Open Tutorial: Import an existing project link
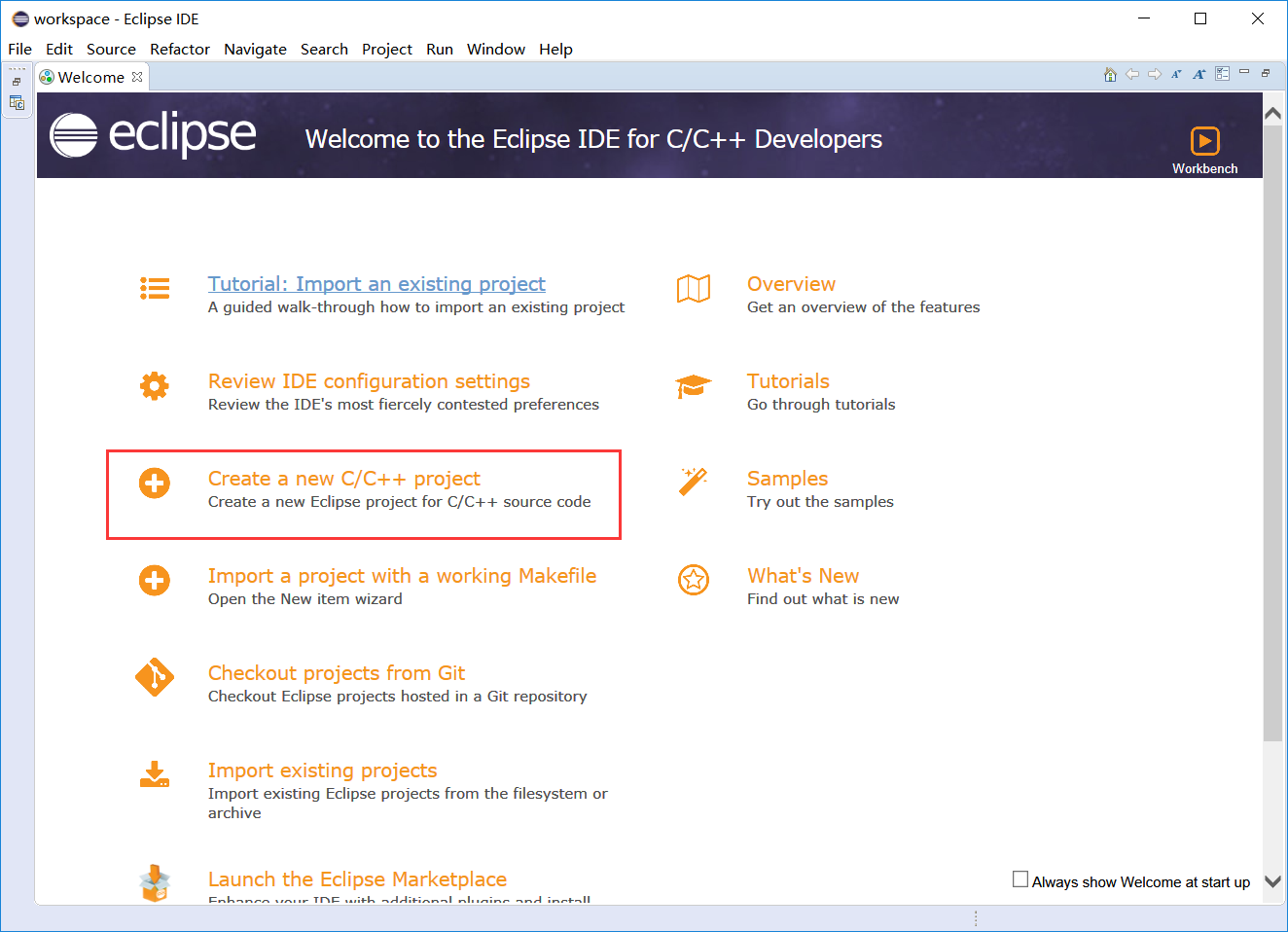 tap(376, 284)
